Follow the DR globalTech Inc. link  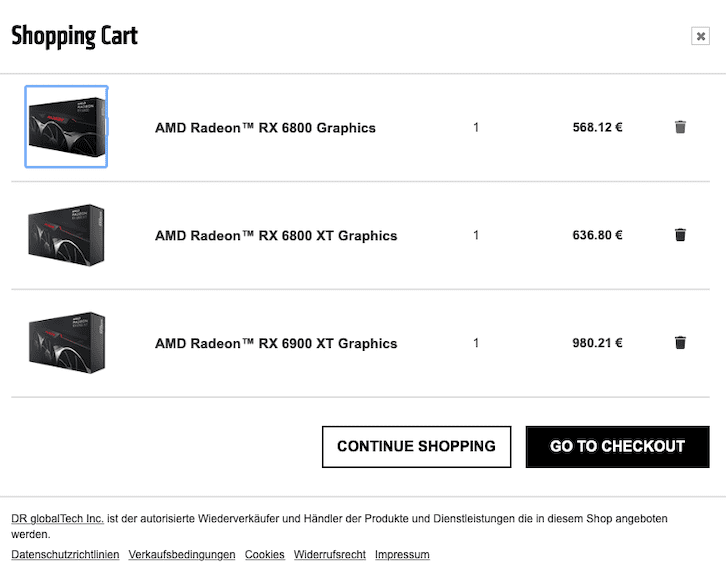click(57, 519)
